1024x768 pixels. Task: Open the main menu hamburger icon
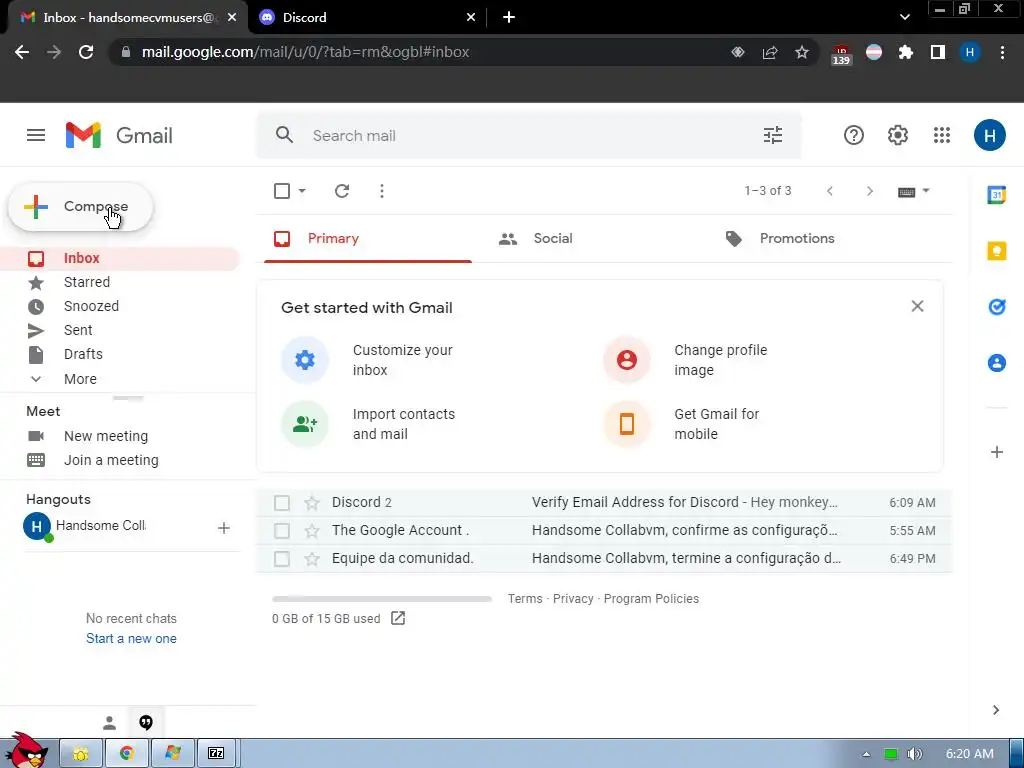tap(36, 135)
